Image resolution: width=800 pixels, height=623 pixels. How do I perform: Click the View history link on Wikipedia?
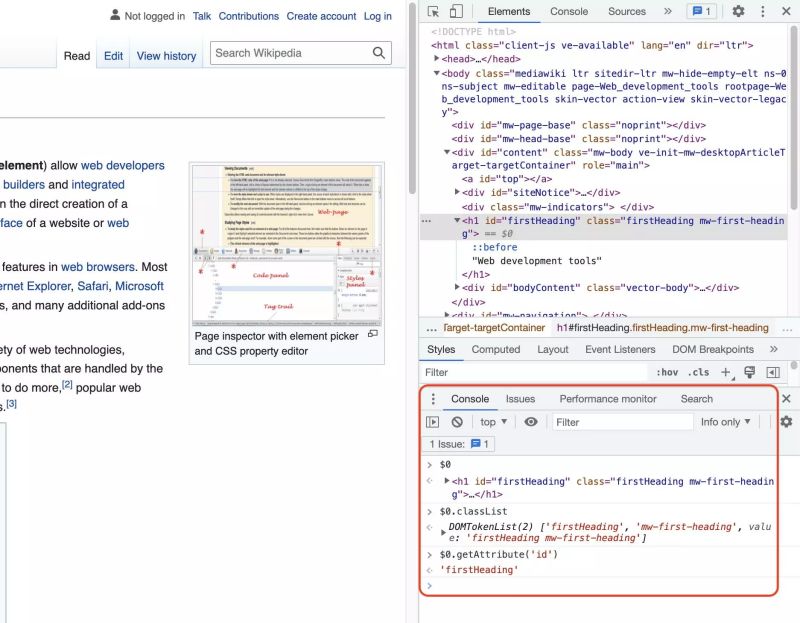(166, 56)
